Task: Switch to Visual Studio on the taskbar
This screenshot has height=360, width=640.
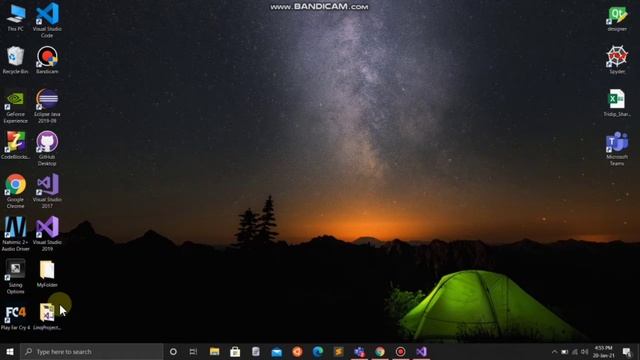Action: coord(421,351)
